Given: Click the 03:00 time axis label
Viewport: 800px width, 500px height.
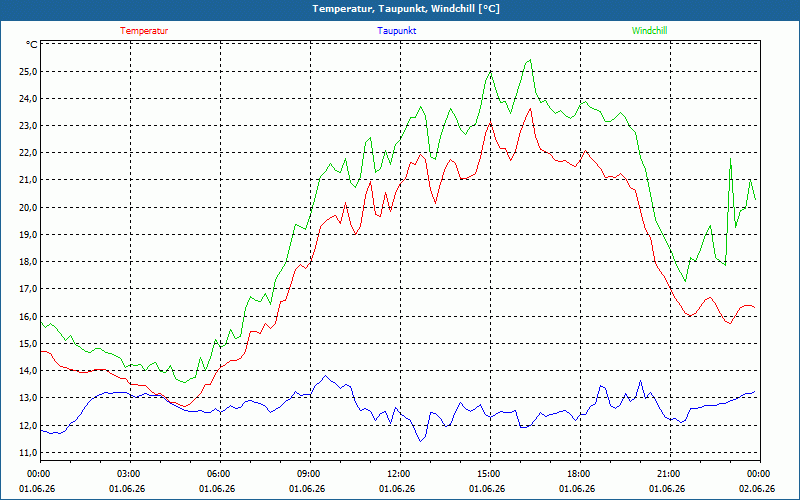Looking at the screenshot, I should pos(130,473).
